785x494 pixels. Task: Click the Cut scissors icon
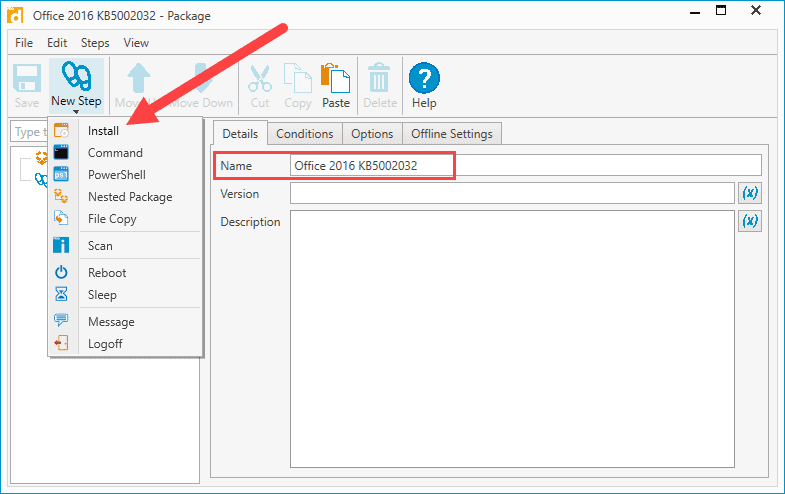(x=260, y=79)
